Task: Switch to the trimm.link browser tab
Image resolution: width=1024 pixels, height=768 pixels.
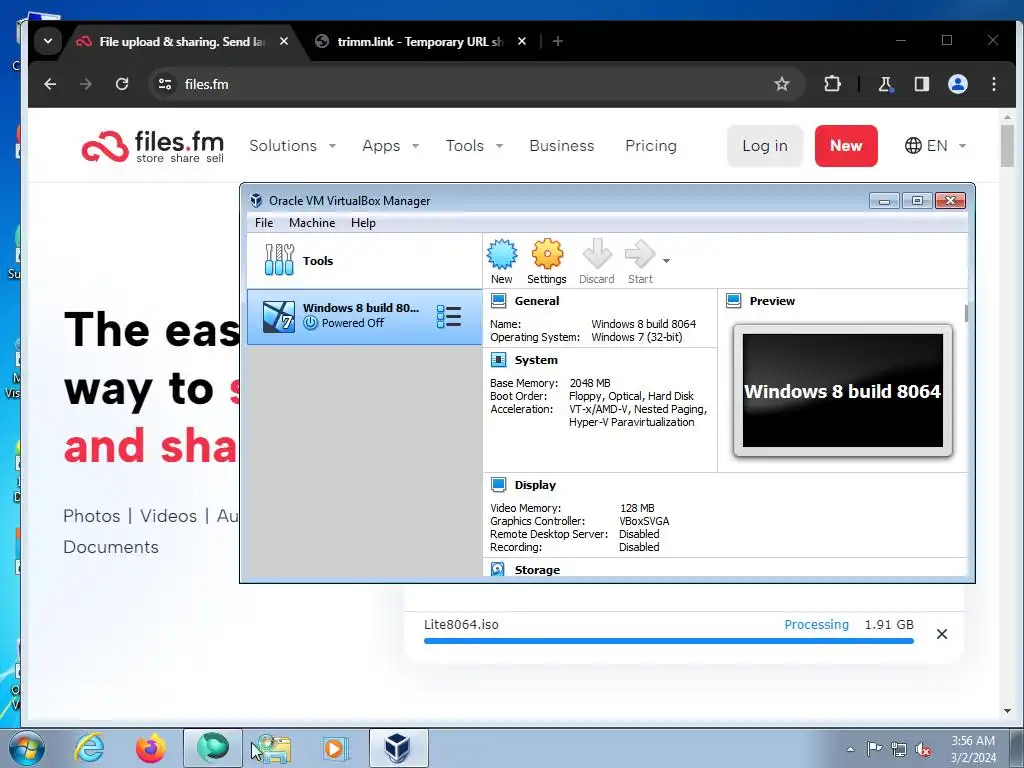Action: point(421,42)
